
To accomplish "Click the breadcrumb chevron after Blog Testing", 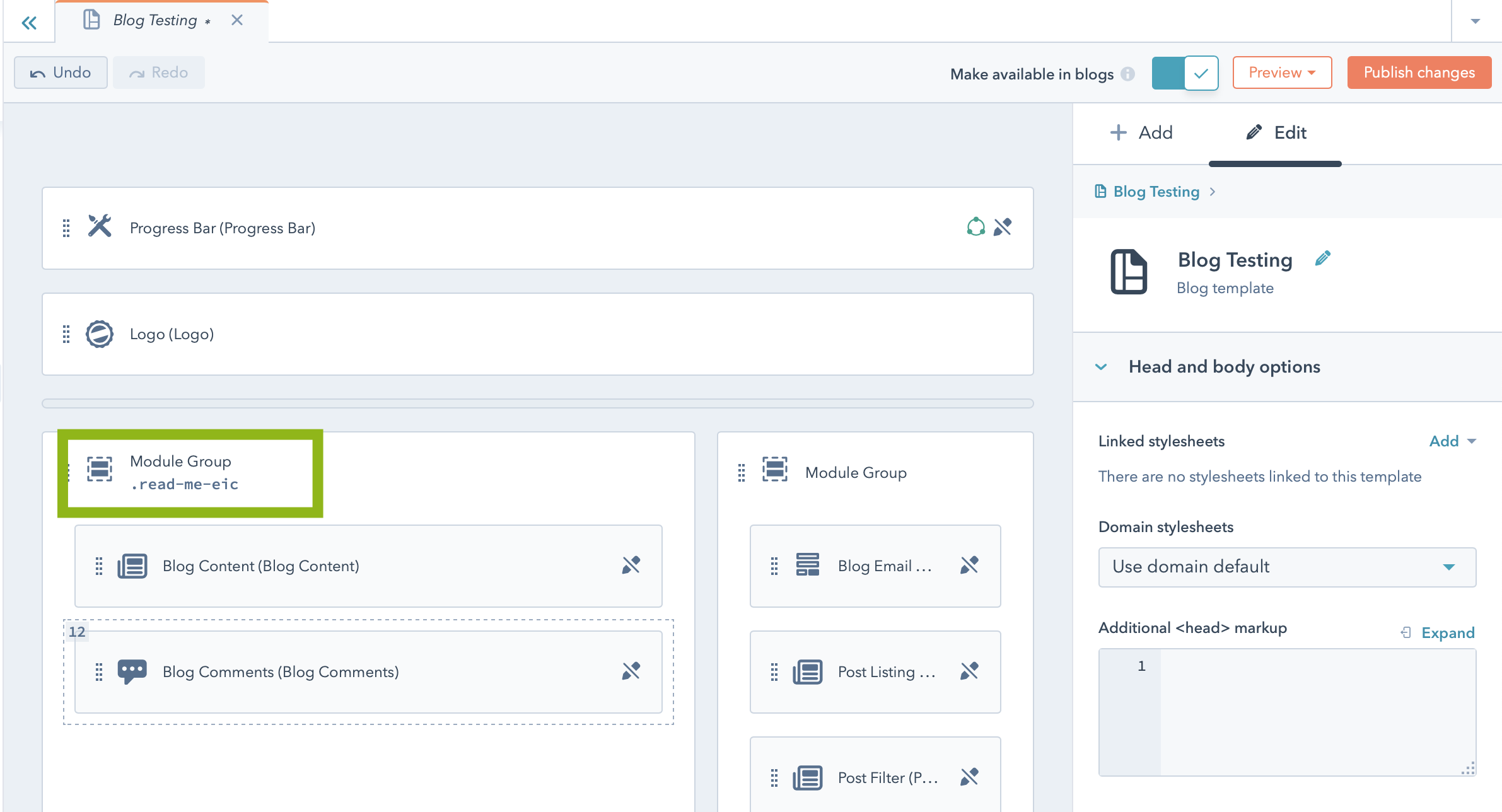I will tap(1213, 192).
